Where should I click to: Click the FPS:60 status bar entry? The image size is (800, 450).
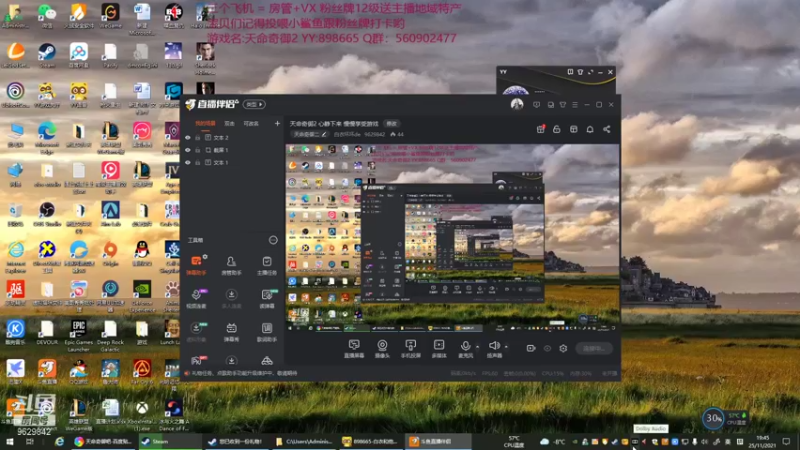point(490,373)
